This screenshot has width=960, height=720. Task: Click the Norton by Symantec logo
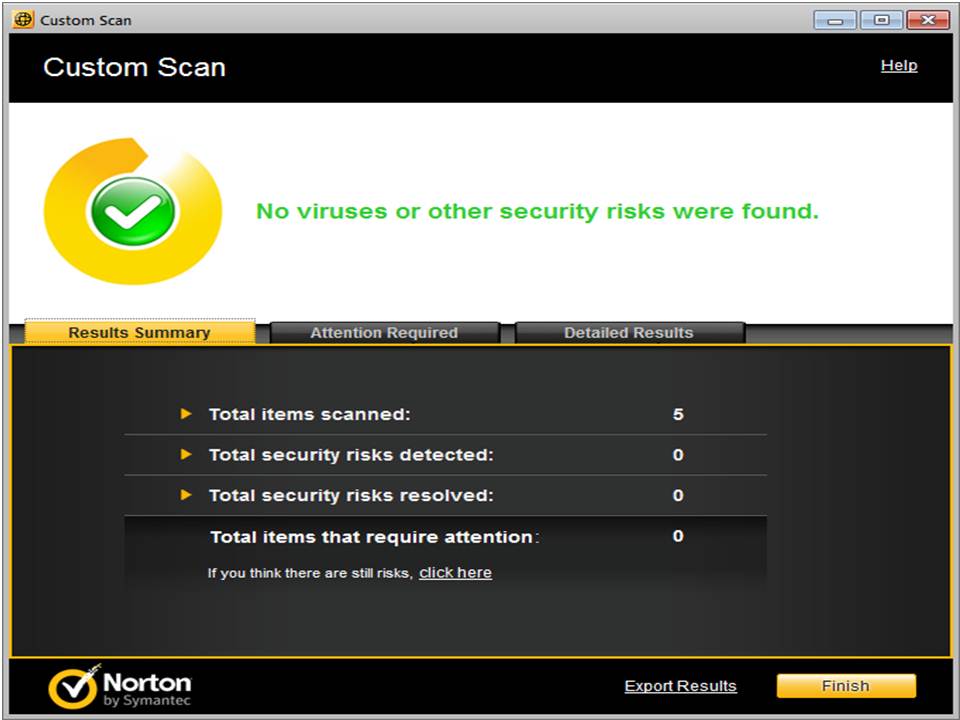pyautogui.click(x=120, y=686)
